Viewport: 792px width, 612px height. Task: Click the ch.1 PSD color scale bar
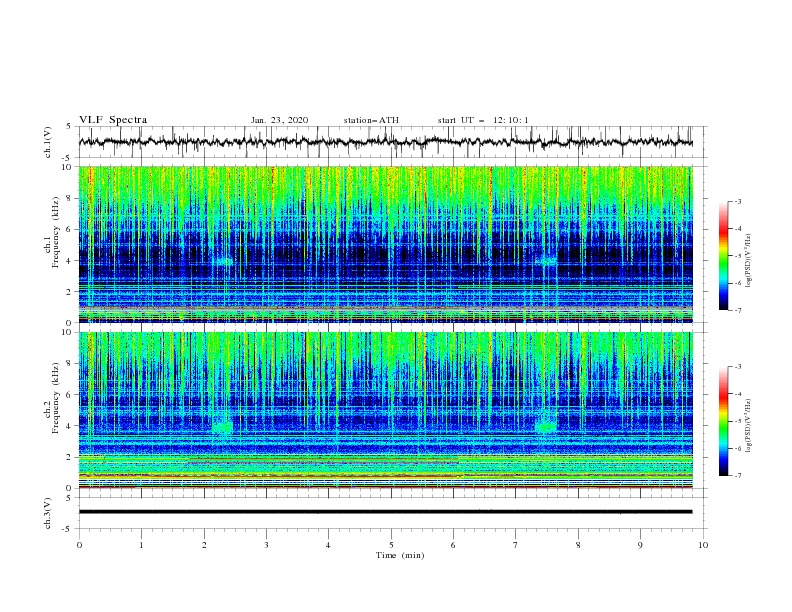point(724,256)
